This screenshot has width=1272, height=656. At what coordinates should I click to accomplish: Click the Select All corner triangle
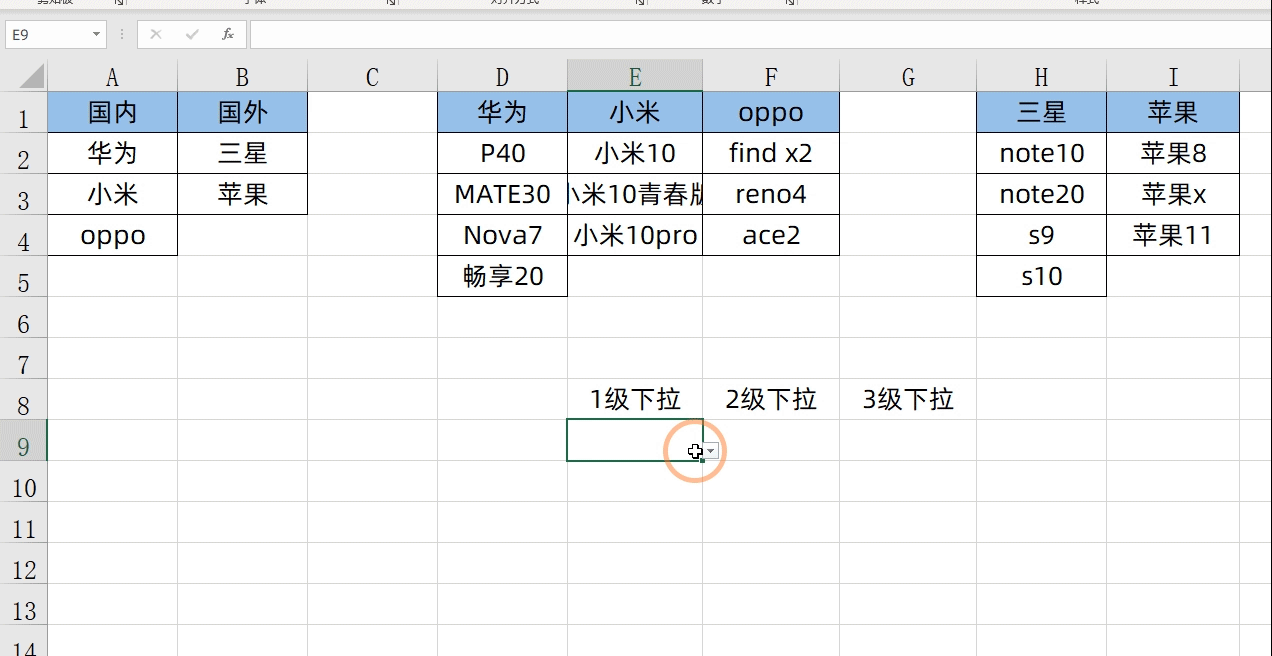tap(32, 76)
